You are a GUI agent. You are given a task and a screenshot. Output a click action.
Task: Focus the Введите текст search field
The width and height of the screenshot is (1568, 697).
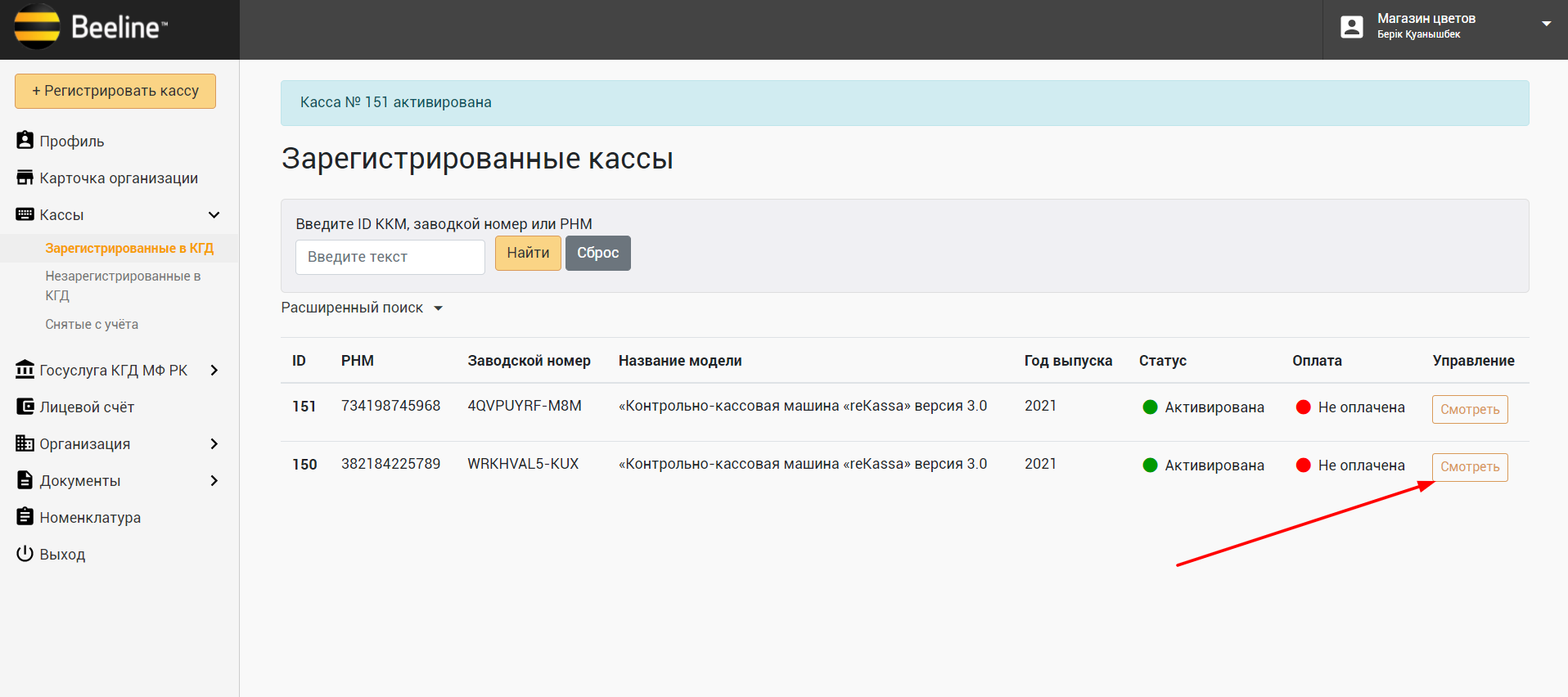pyautogui.click(x=390, y=257)
